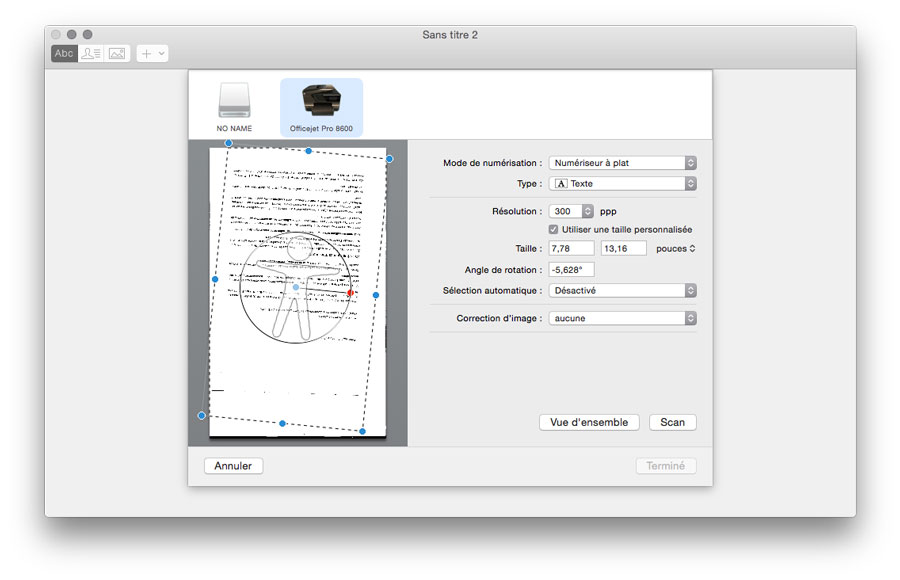Click the center handle of scan selection

click(296, 287)
